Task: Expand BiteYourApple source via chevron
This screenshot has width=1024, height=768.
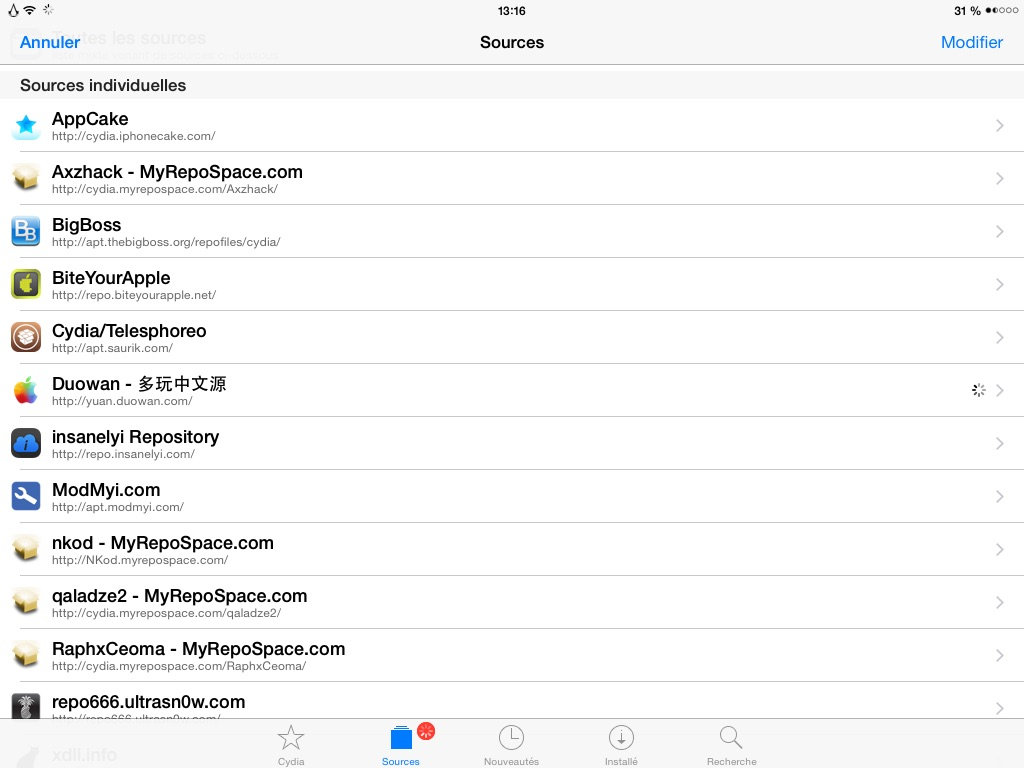Action: (1000, 284)
